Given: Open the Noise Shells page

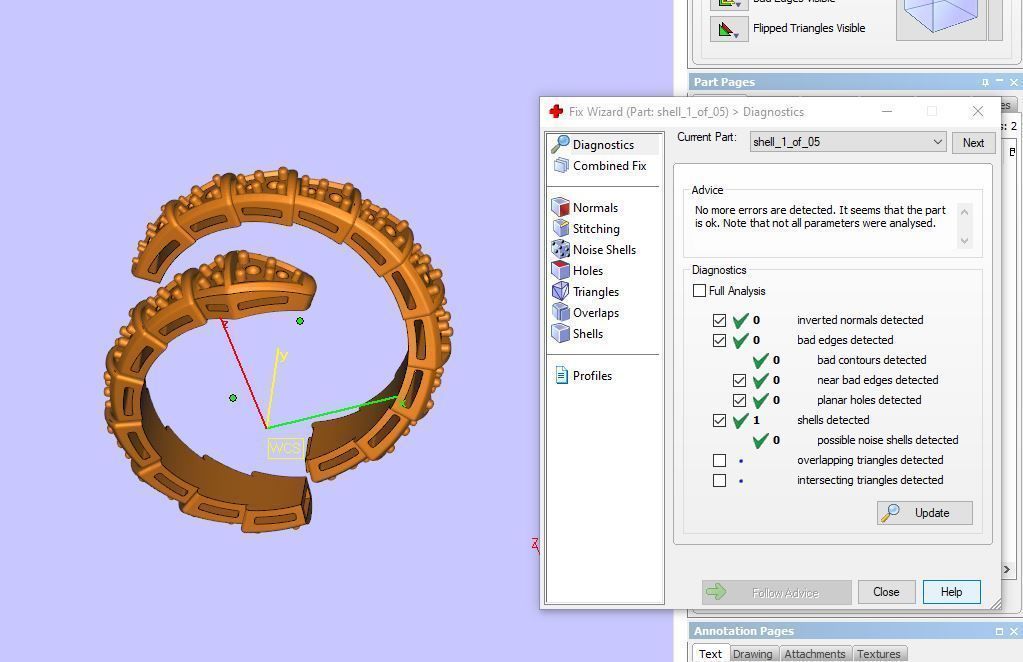Looking at the screenshot, I should [x=594, y=249].
